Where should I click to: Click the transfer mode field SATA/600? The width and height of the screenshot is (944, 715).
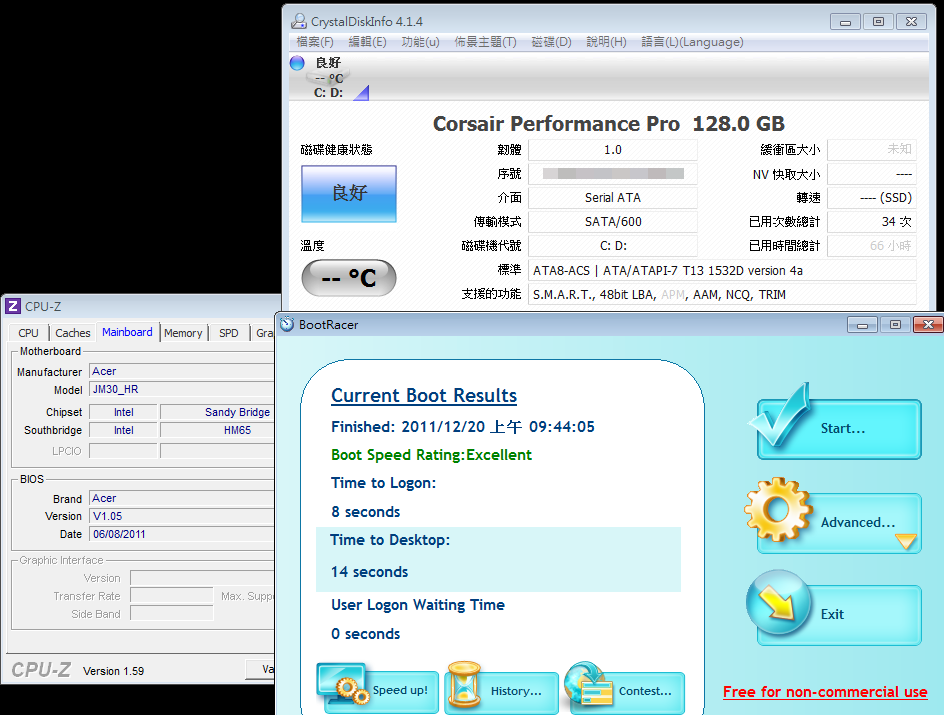(613, 222)
